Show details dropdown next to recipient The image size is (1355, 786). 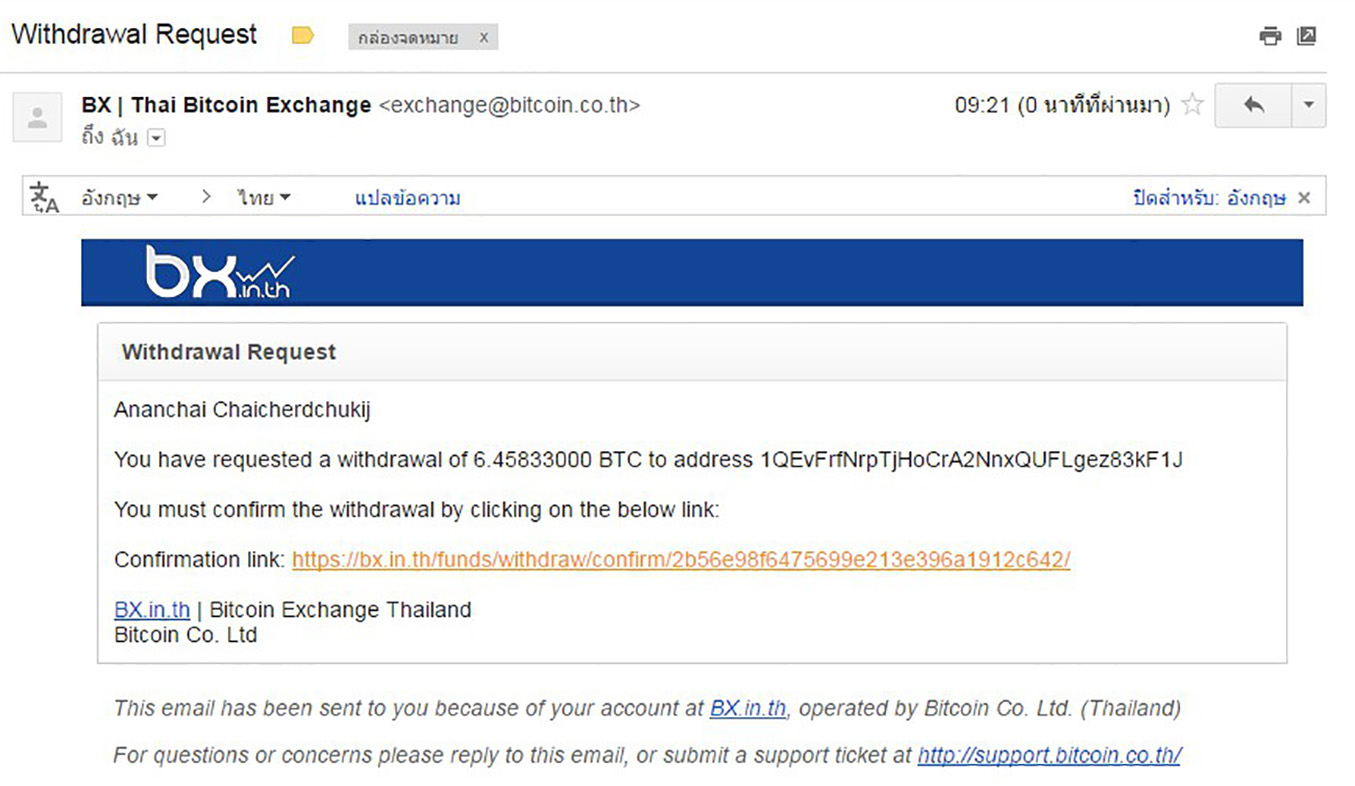[x=155, y=138]
